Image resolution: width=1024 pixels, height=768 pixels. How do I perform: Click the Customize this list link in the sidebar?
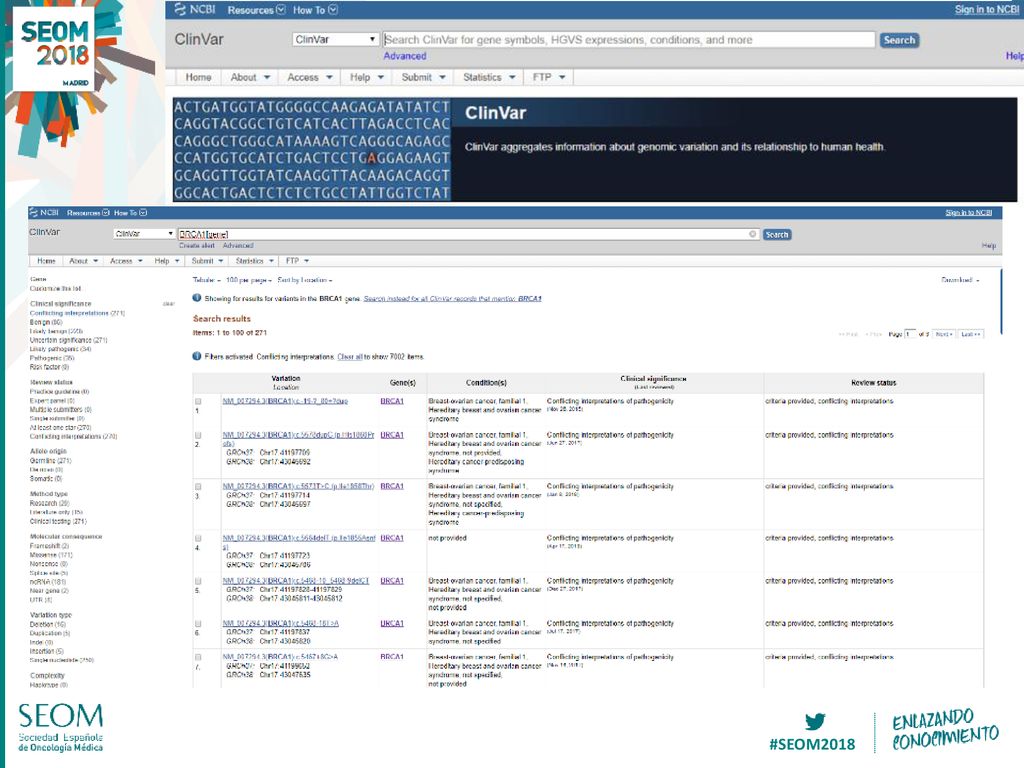pos(56,288)
